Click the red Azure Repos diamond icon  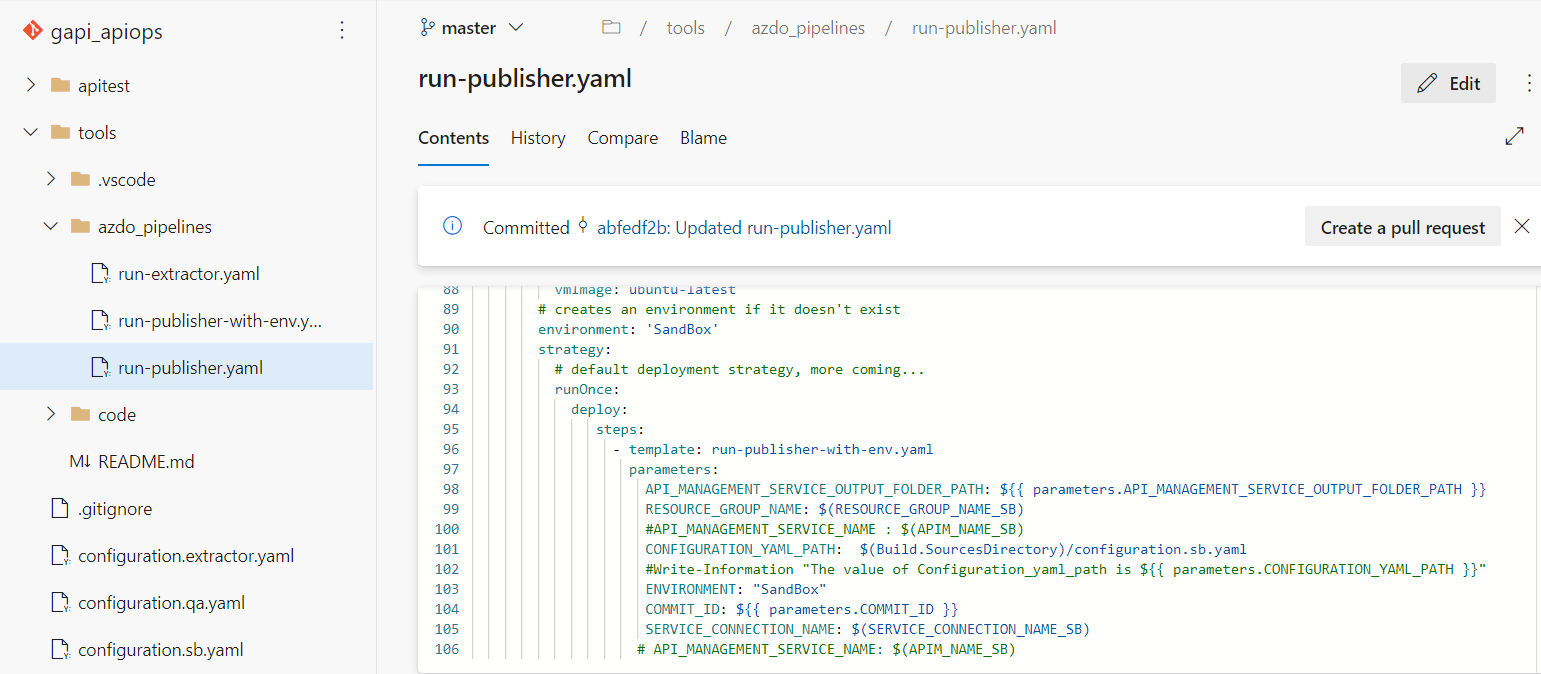coord(33,30)
